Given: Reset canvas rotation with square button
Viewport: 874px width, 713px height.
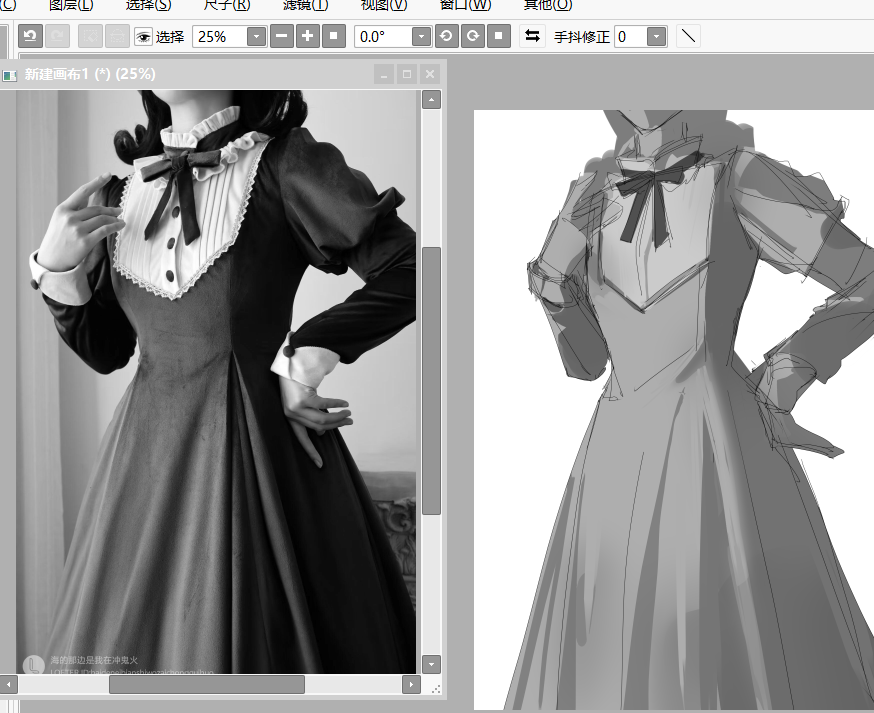Looking at the screenshot, I should coord(499,37).
